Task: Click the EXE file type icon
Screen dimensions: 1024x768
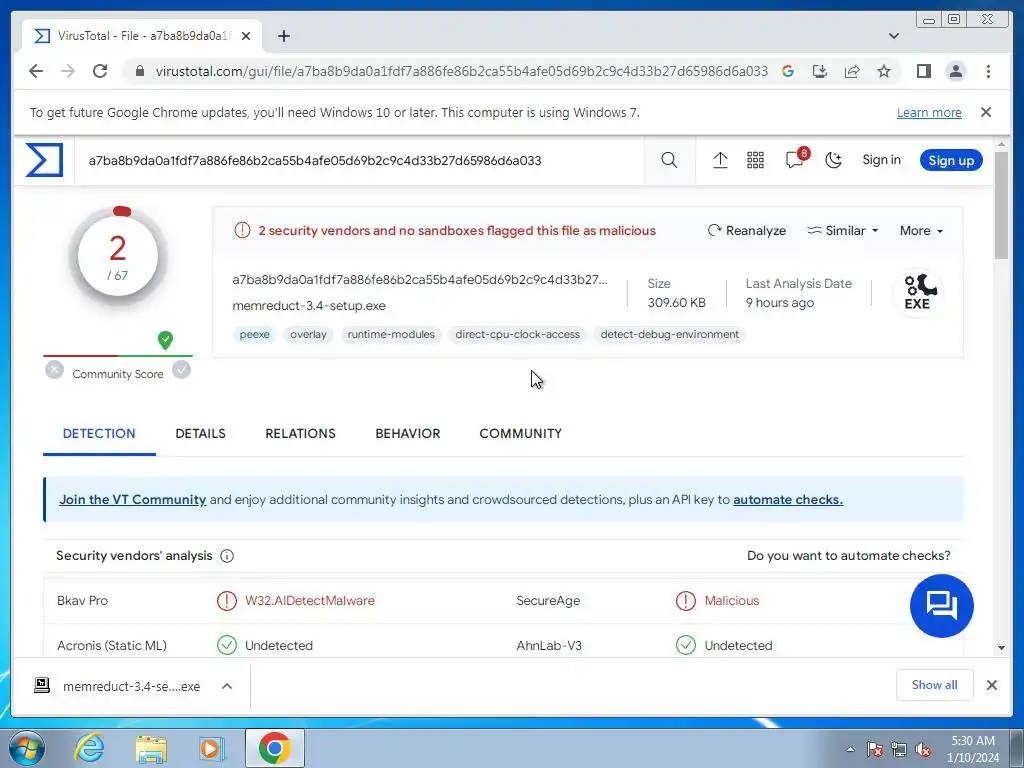Action: [x=918, y=292]
